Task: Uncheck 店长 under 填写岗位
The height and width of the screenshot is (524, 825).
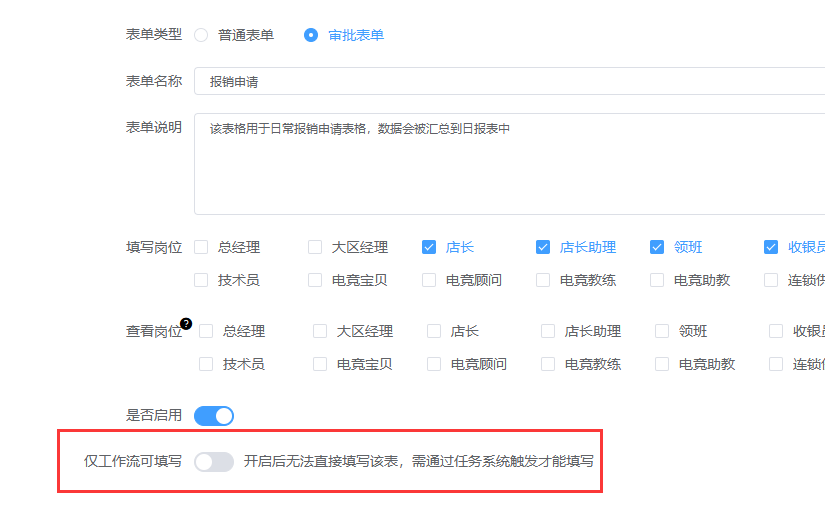Action: 429,247
